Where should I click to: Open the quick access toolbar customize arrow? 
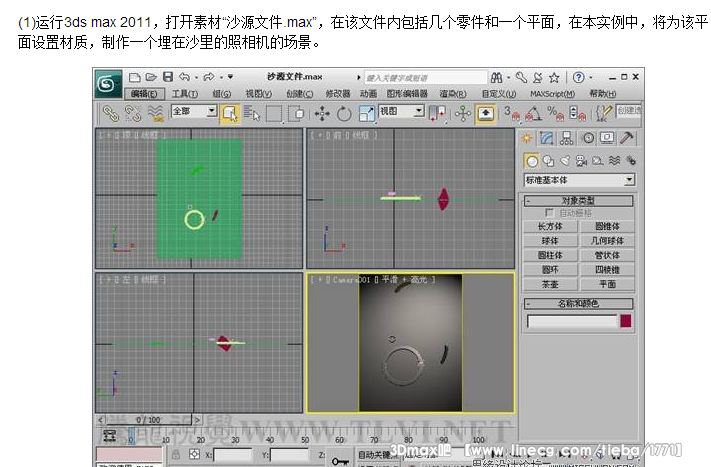pyautogui.click(x=231, y=77)
